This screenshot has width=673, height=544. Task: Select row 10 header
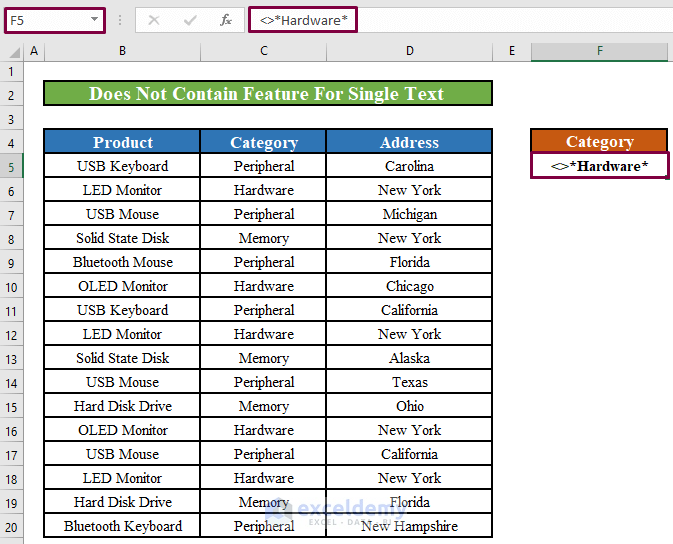[11, 287]
